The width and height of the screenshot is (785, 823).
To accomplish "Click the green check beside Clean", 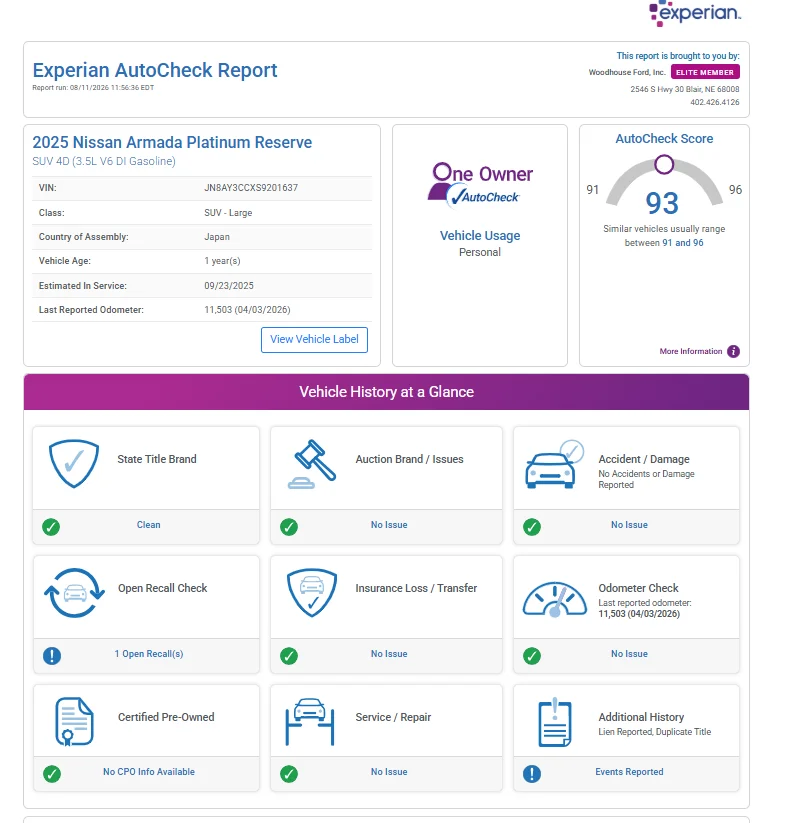I will 51,526.
